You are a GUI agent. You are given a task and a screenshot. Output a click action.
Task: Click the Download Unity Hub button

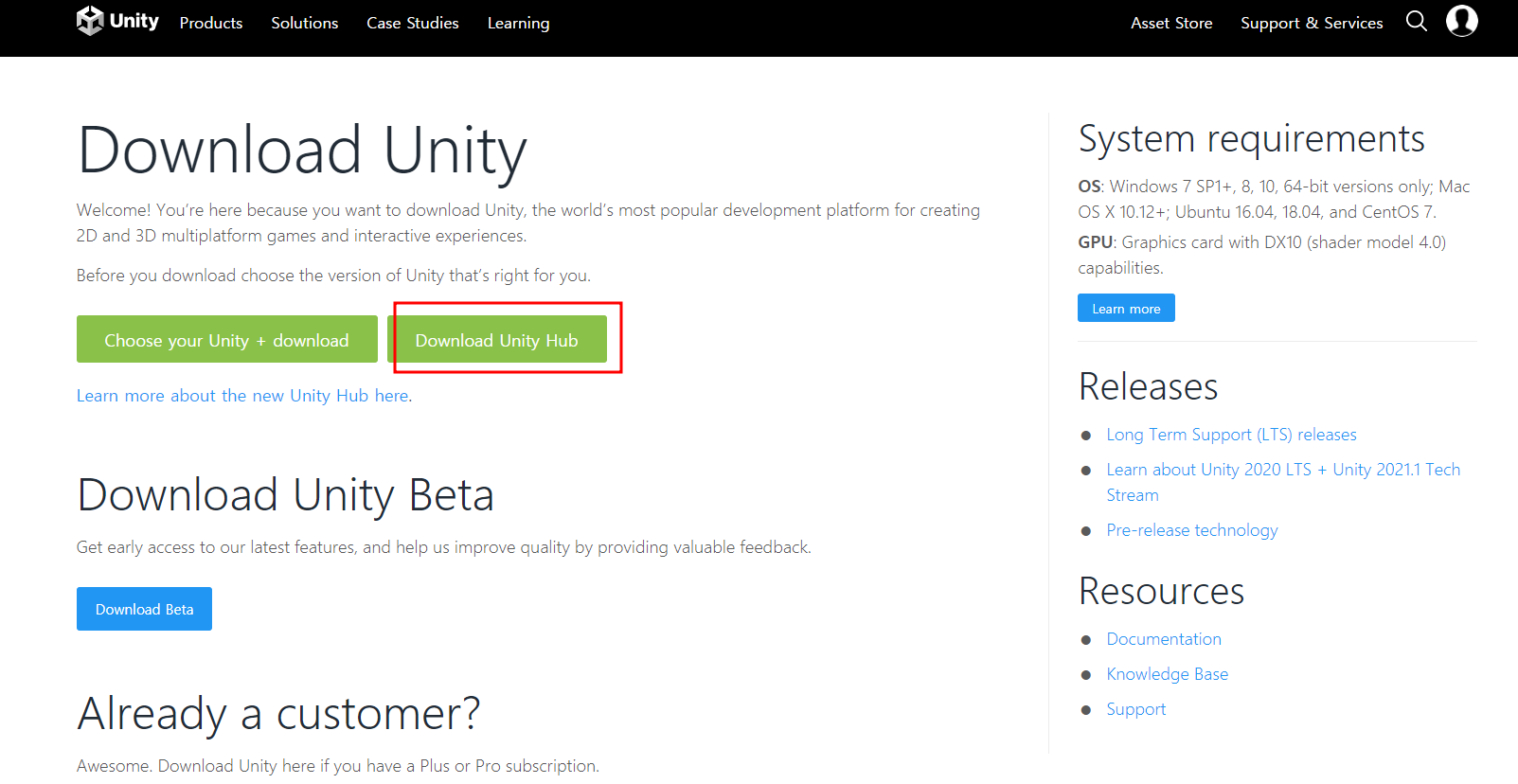(x=497, y=339)
